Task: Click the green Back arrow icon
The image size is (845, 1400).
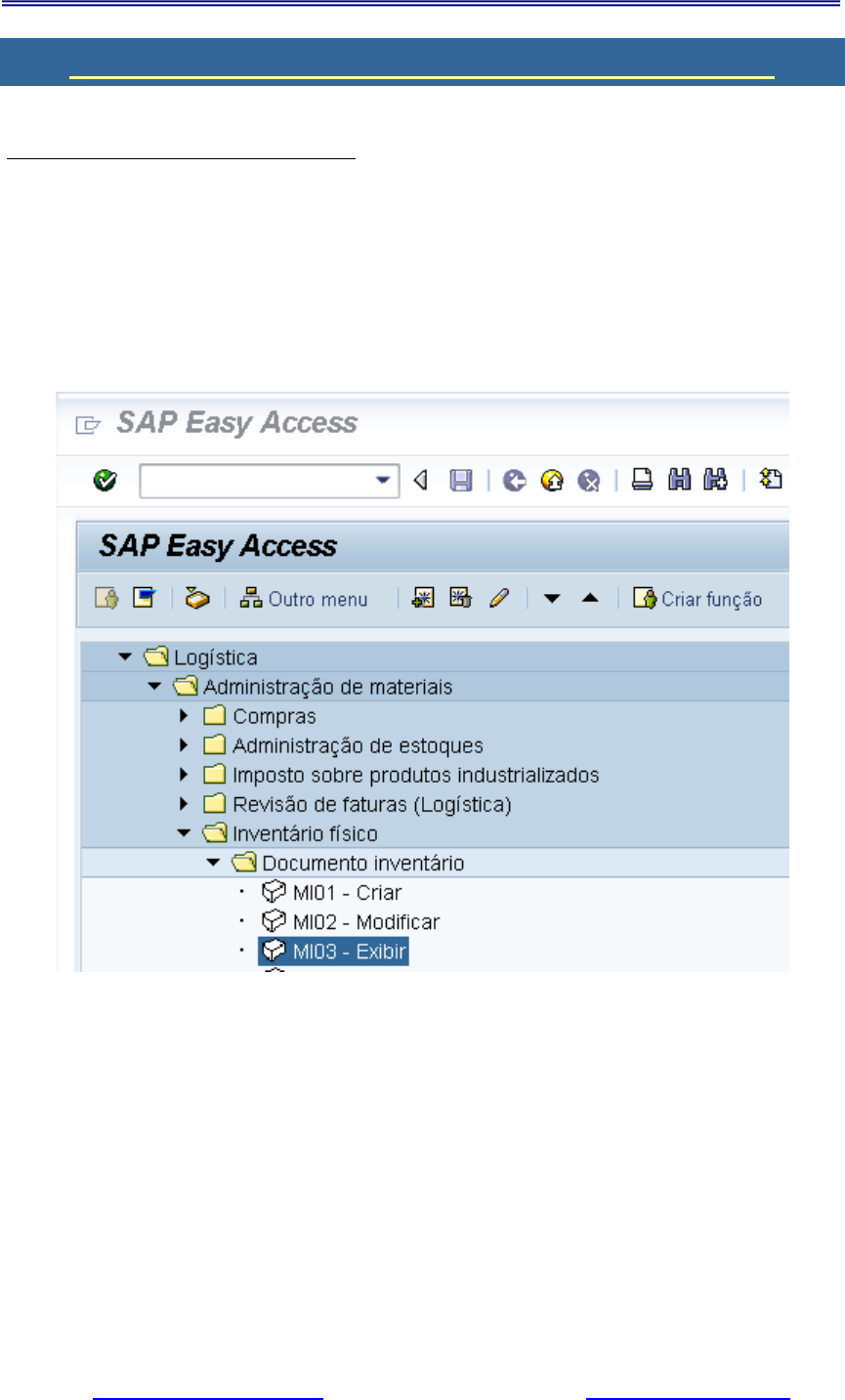Action: tap(515, 481)
